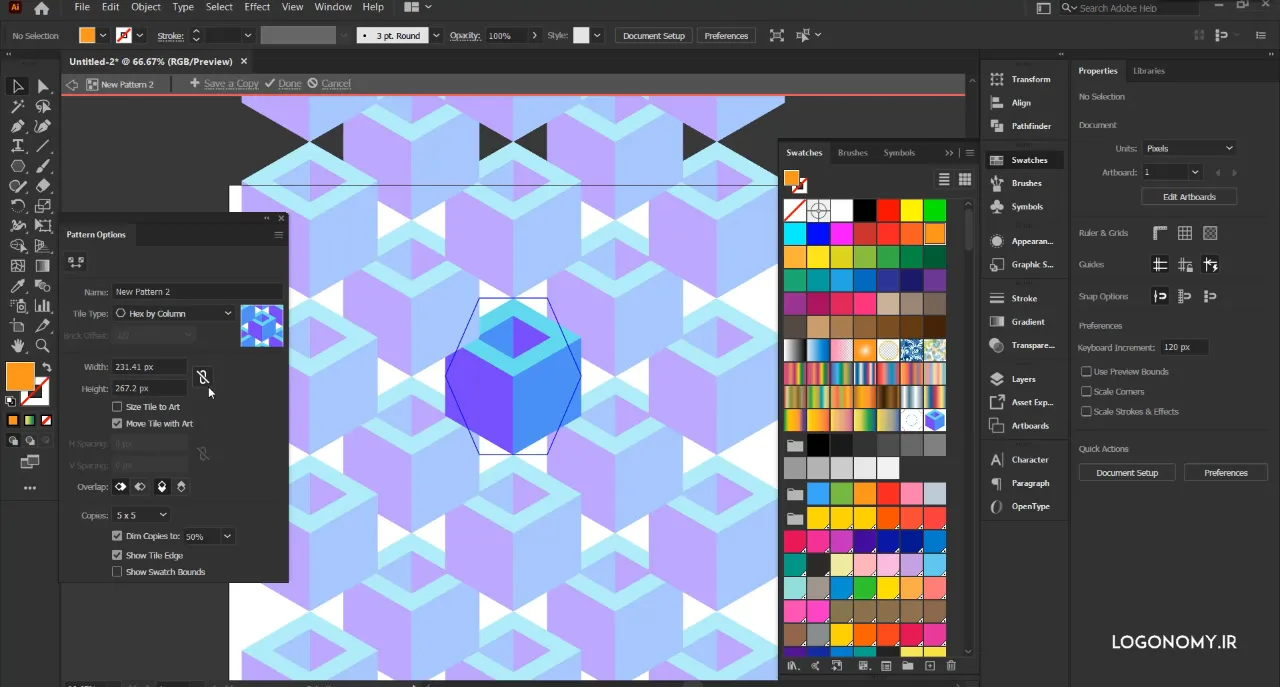Click the Pattern Tile Tool icon
Image resolution: width=1280 pixels, height=687 pixels.
[76, 262]
